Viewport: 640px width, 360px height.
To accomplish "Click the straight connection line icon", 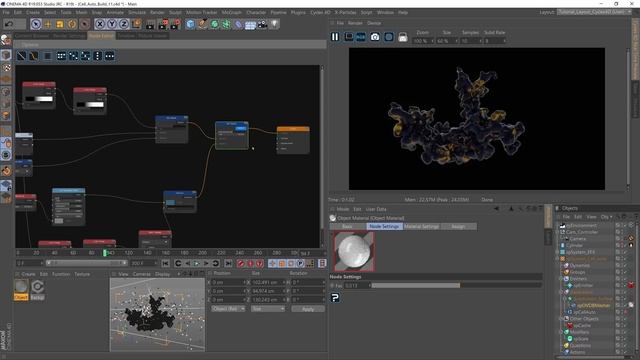I will (x=21, y=56).
